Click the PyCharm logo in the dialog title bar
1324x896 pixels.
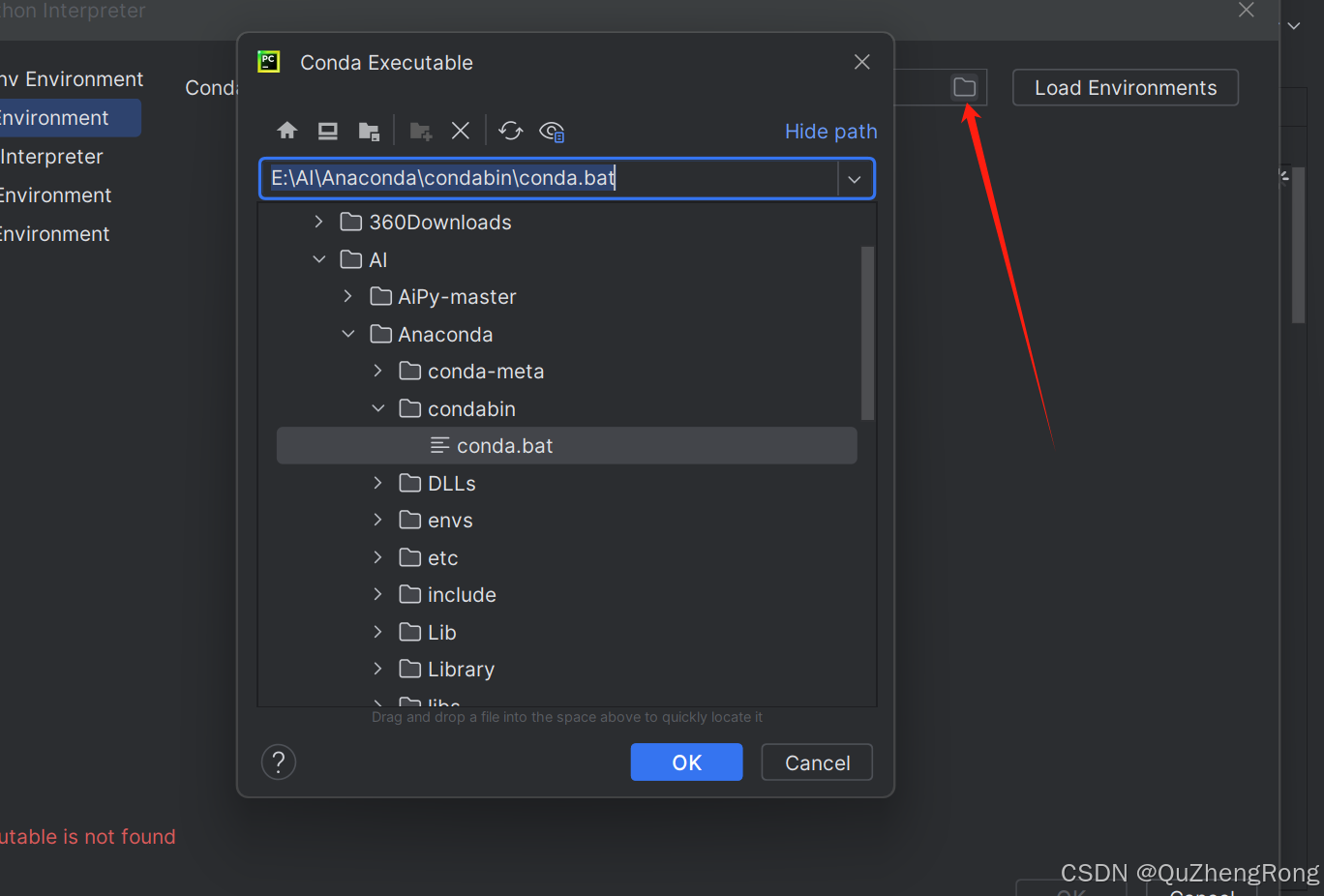(x=268, y=61)
